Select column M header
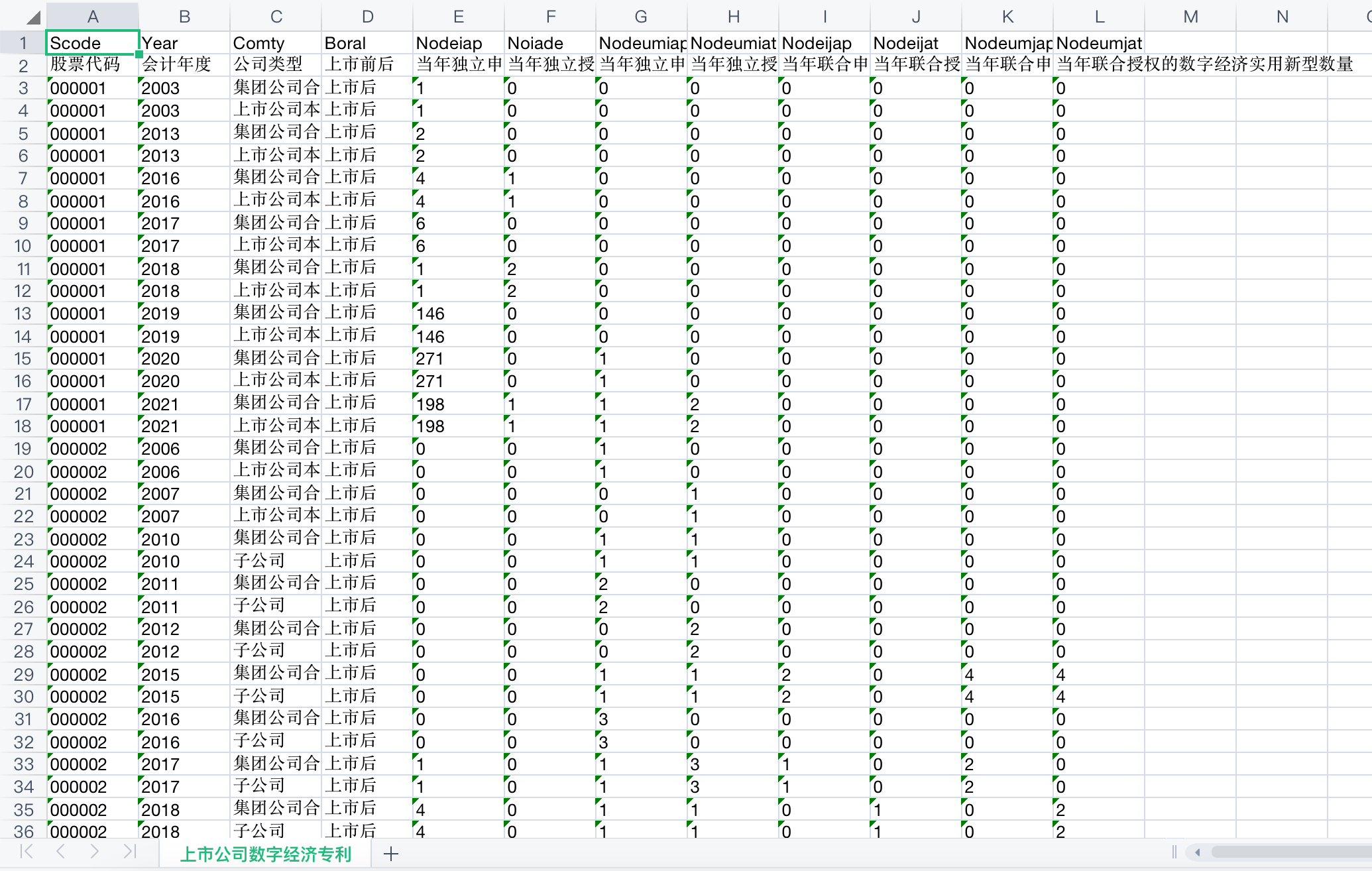Screen dimensions: 1372x871 [1190, 17]
